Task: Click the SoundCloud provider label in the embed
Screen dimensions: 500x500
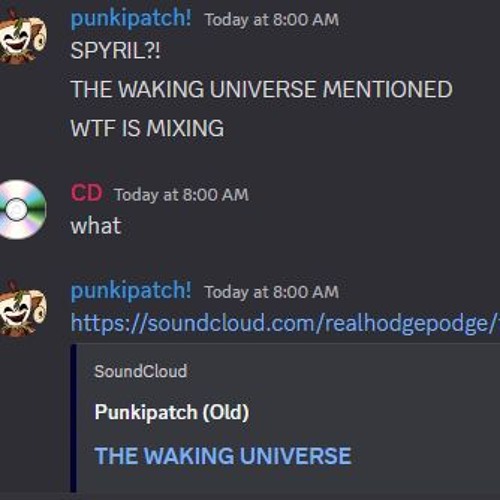Action: point(141,371)
